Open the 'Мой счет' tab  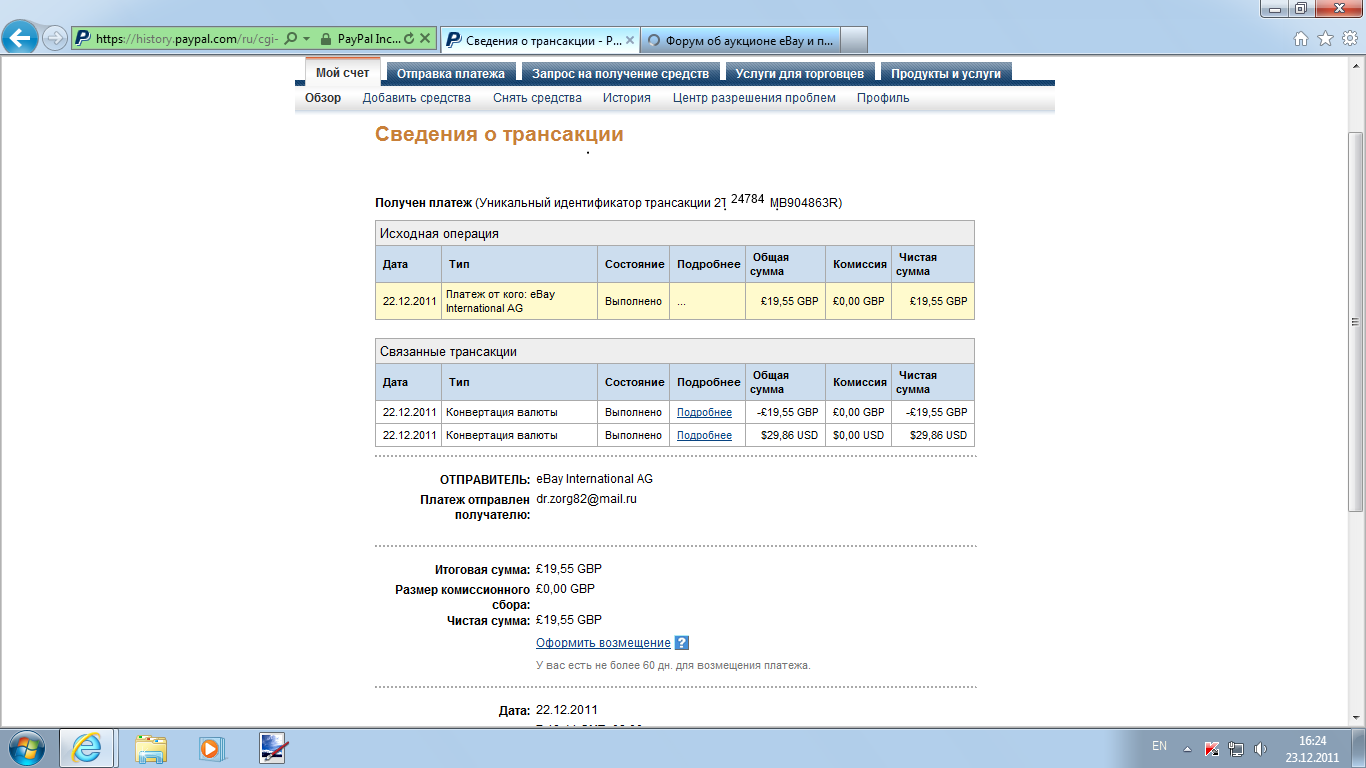(x=343, y=73)
